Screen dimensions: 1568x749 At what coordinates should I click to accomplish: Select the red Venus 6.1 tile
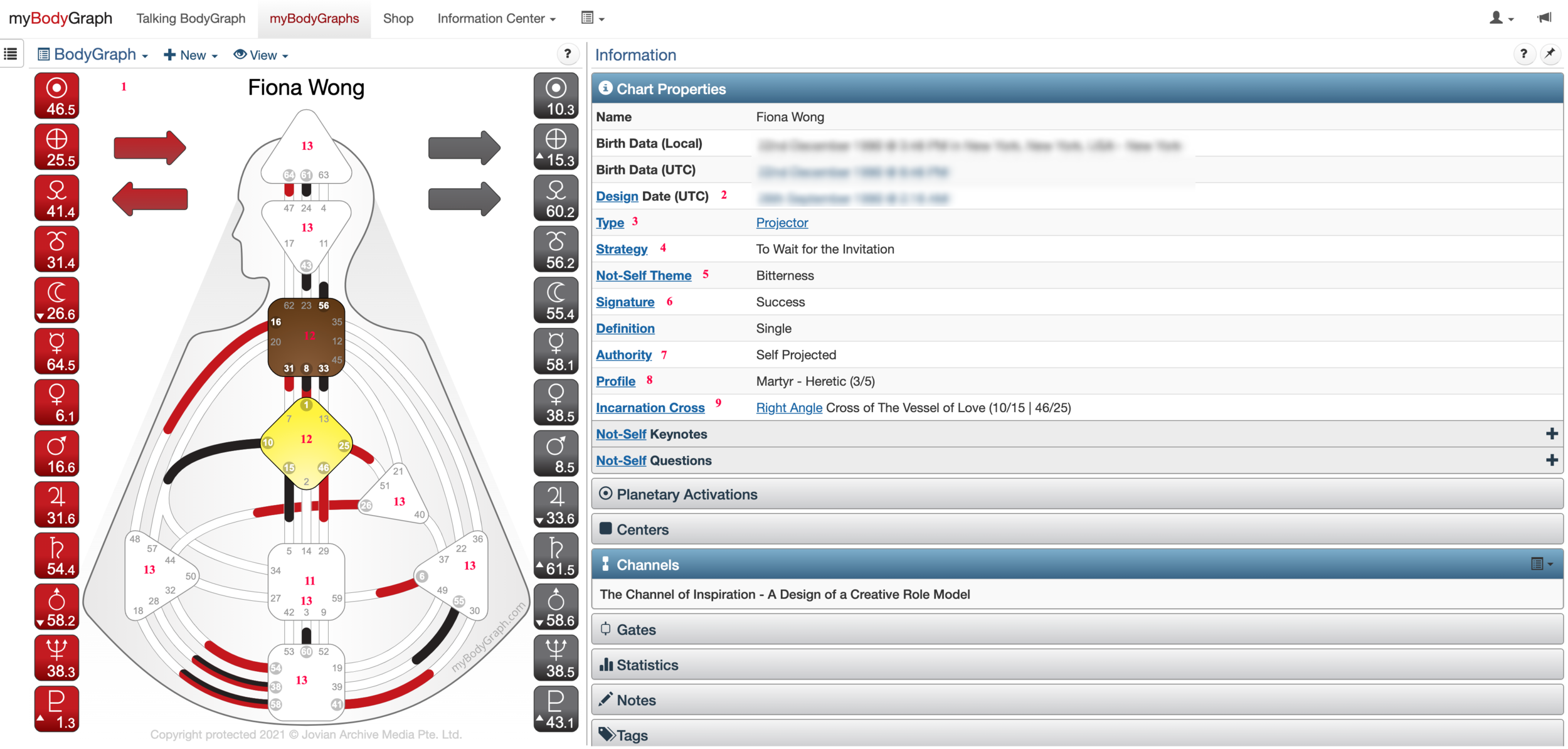(x=56, y=402)
